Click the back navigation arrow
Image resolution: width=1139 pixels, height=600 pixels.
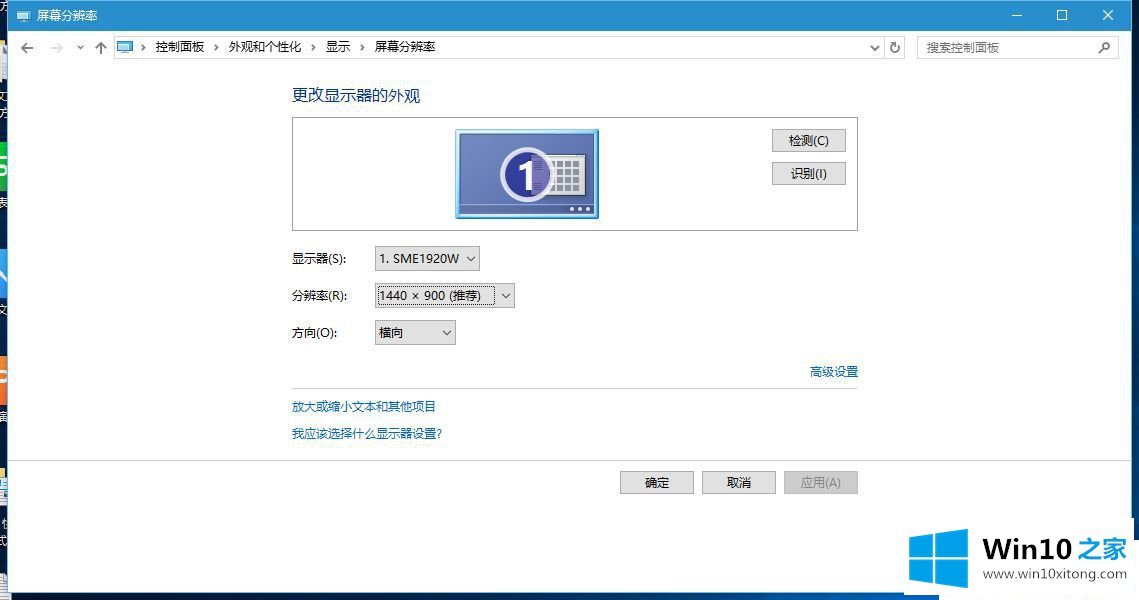coord(27,48)
